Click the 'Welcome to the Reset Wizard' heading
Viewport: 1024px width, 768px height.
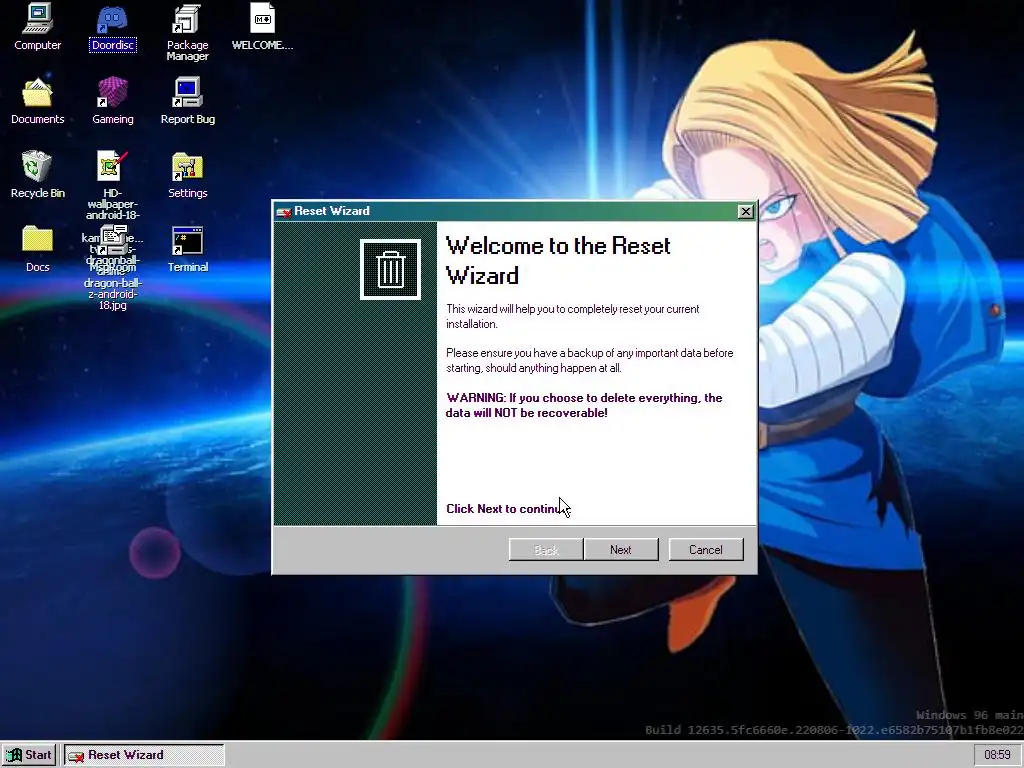pyautogui.click(x=558, y=260)
